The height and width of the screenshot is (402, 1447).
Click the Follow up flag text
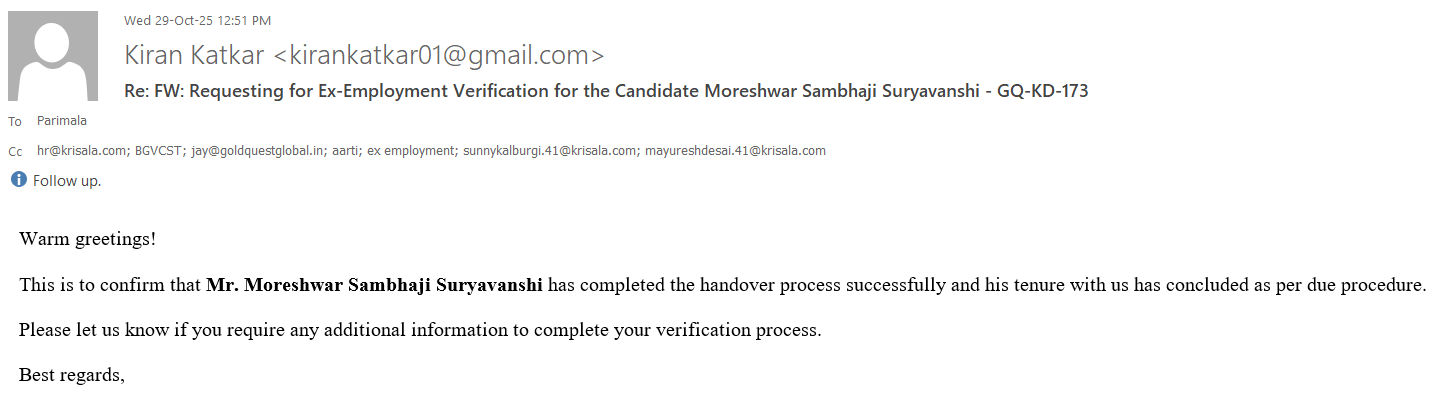[x=67, y=181]
